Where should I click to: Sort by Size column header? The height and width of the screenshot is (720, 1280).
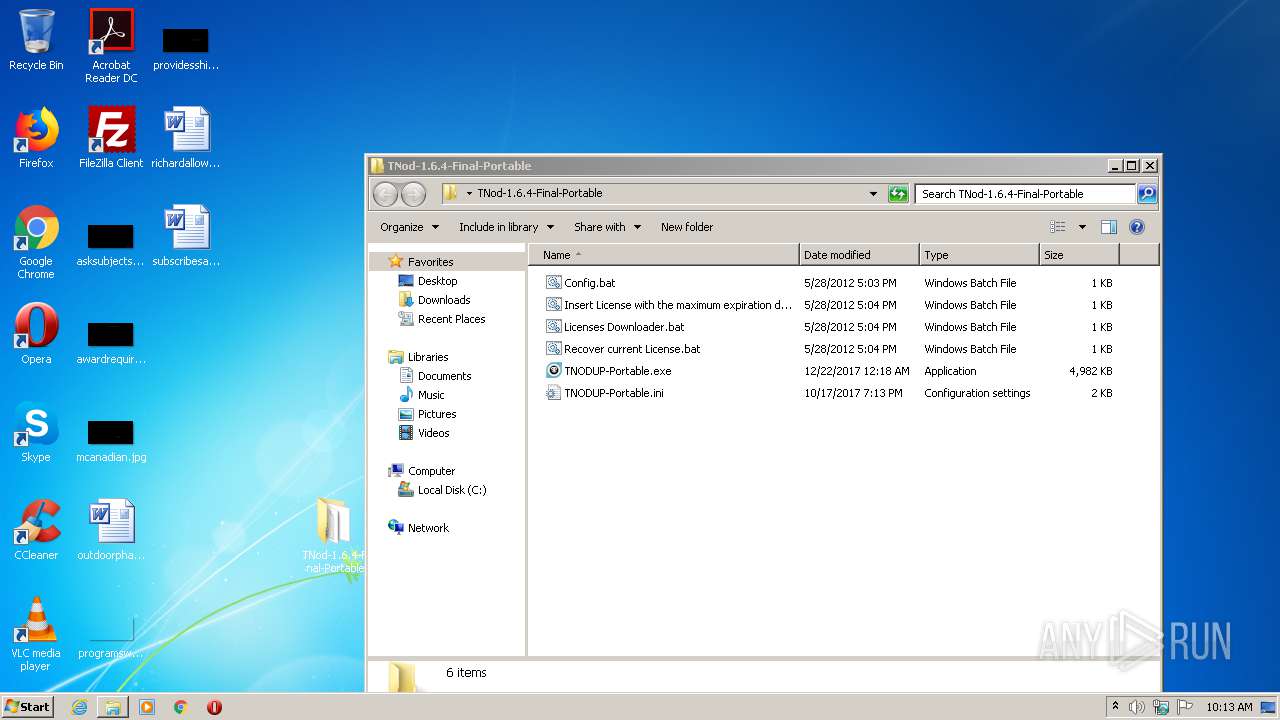click(x=1079, y=255)
